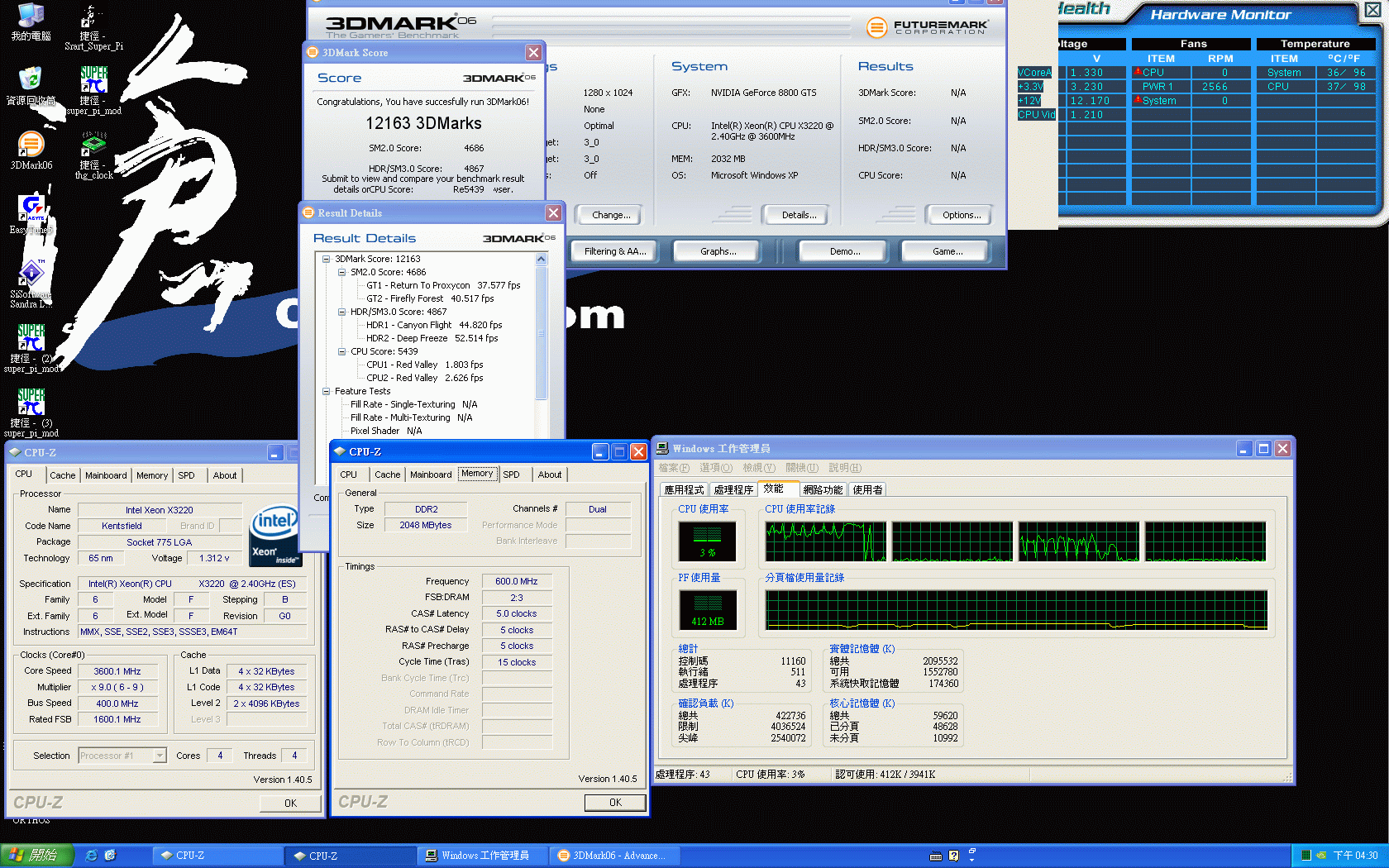
Task: Click the Graphs button in 3DMark06
Action: pos(718,251)
